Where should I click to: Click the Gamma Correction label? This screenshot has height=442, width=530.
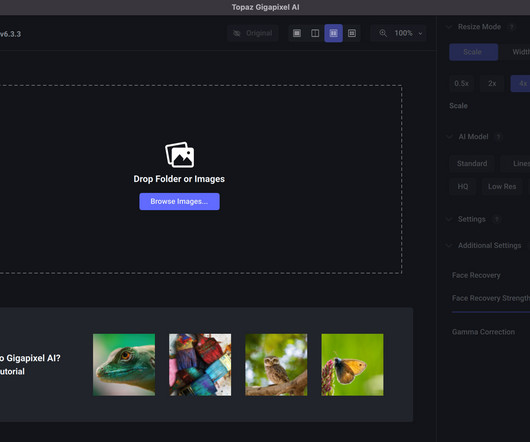click(x=483, y=332)
